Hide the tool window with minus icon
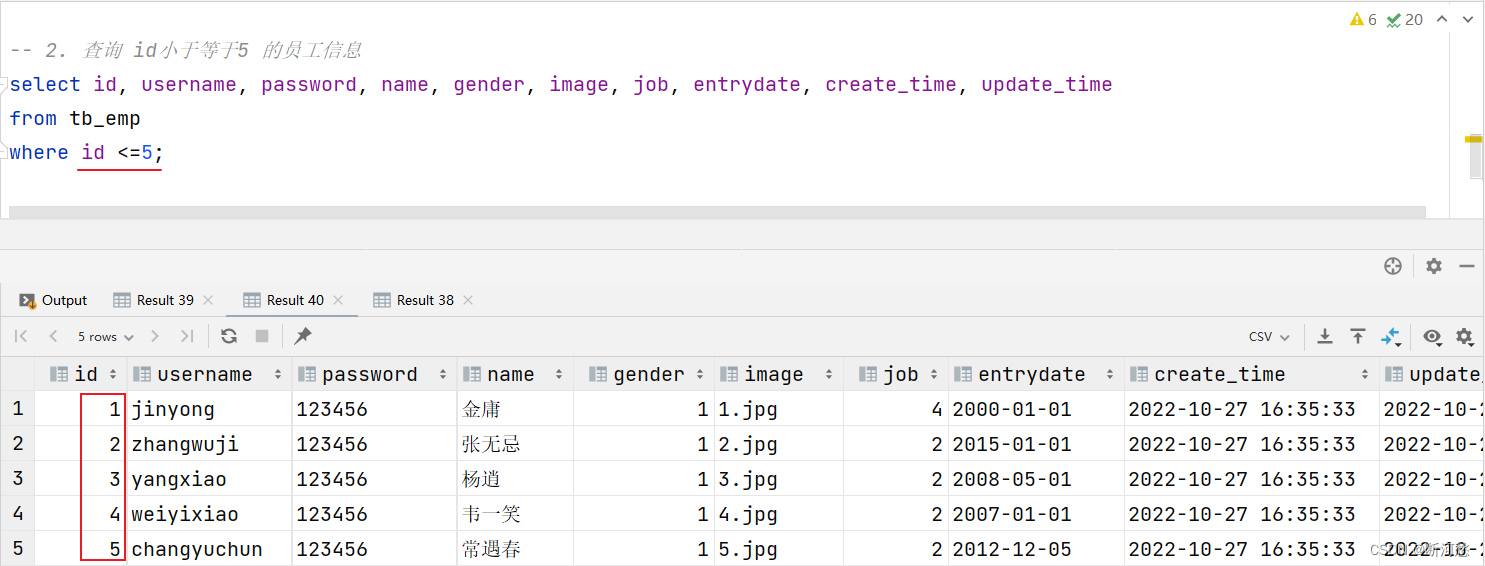The height and width of the screenshot is (566, 1485). 1467,266
